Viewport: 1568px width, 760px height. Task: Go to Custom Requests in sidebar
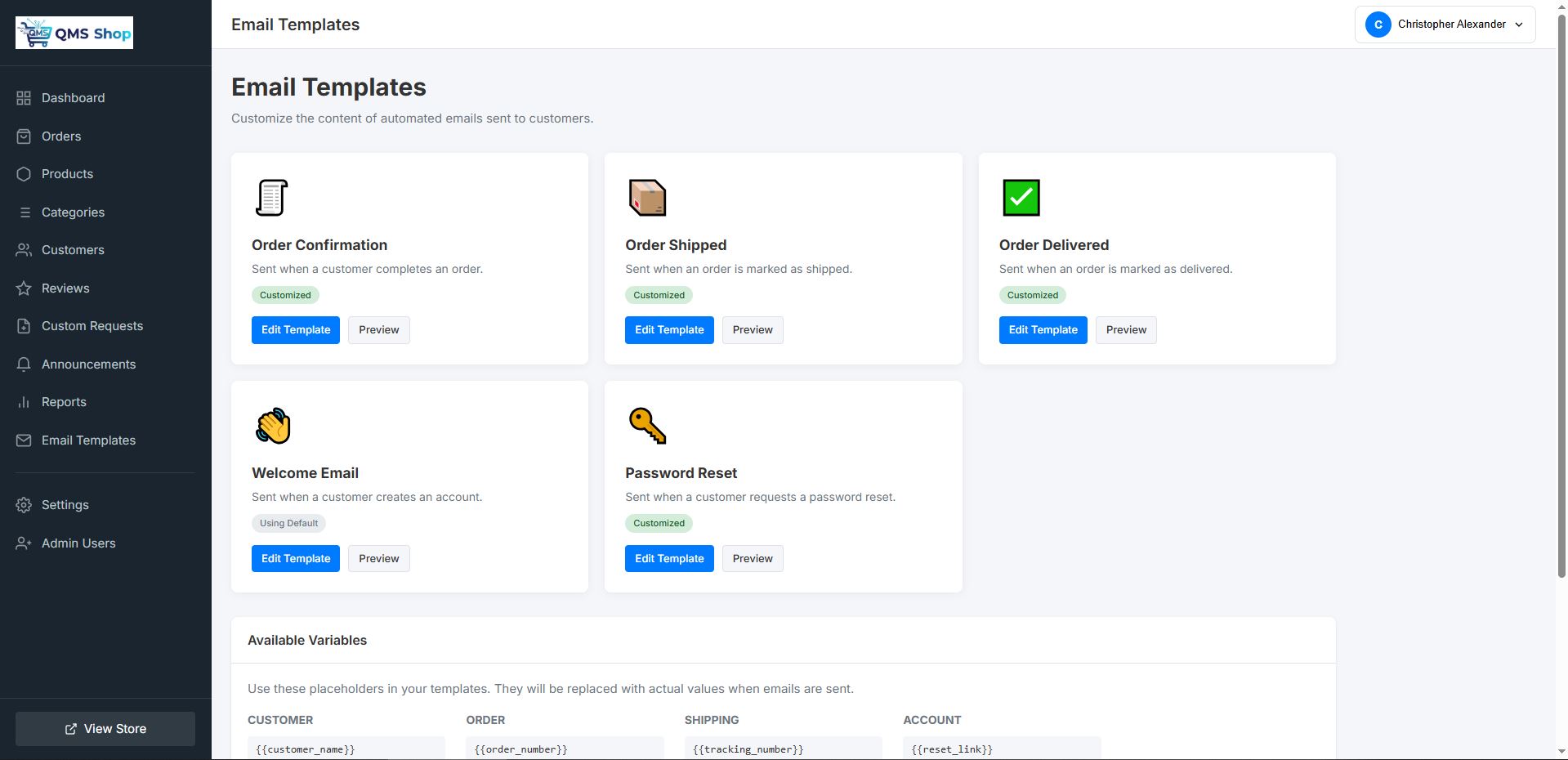click(92, 326)
